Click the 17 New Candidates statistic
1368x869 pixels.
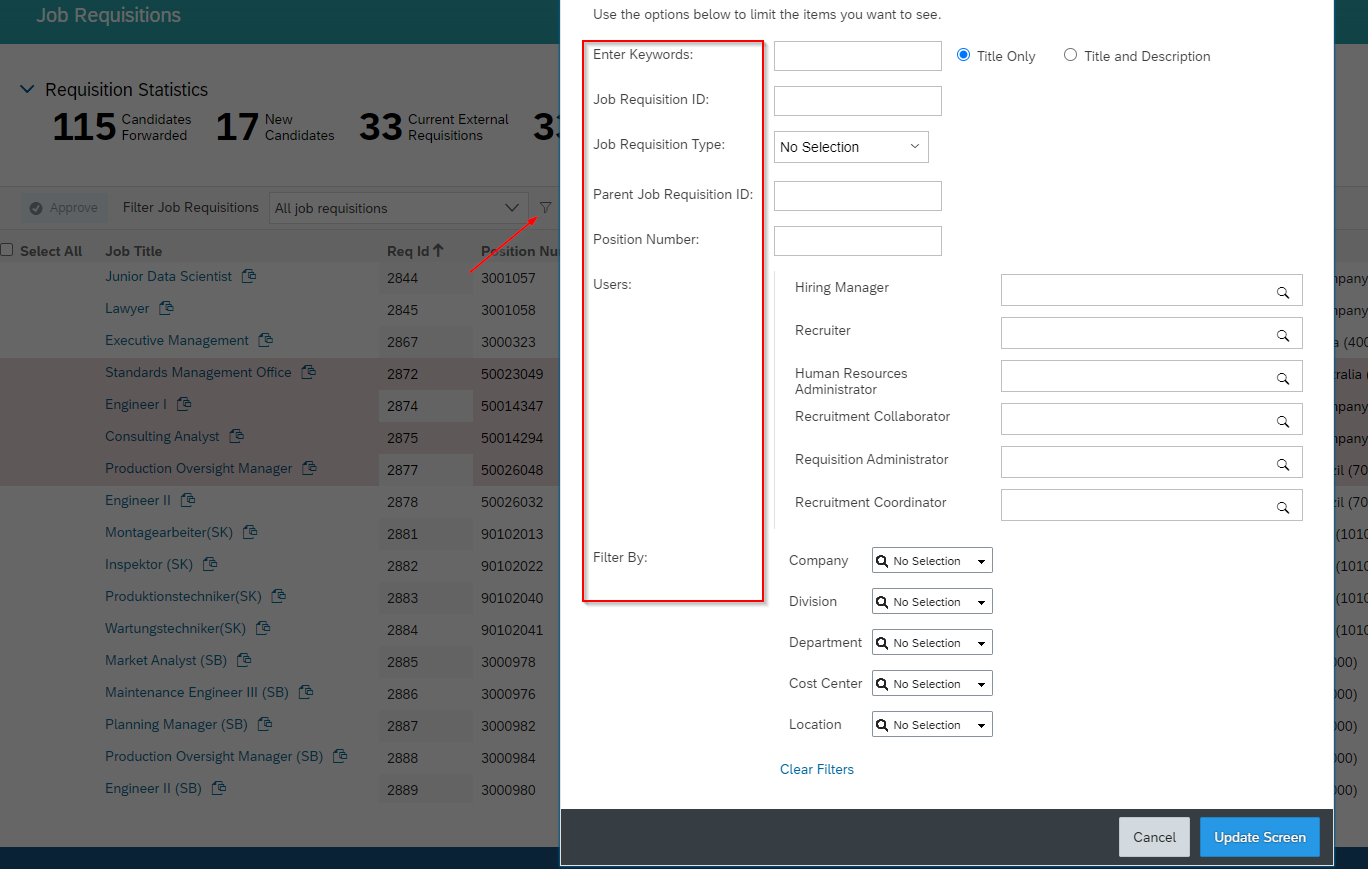[x=275, y=127]
